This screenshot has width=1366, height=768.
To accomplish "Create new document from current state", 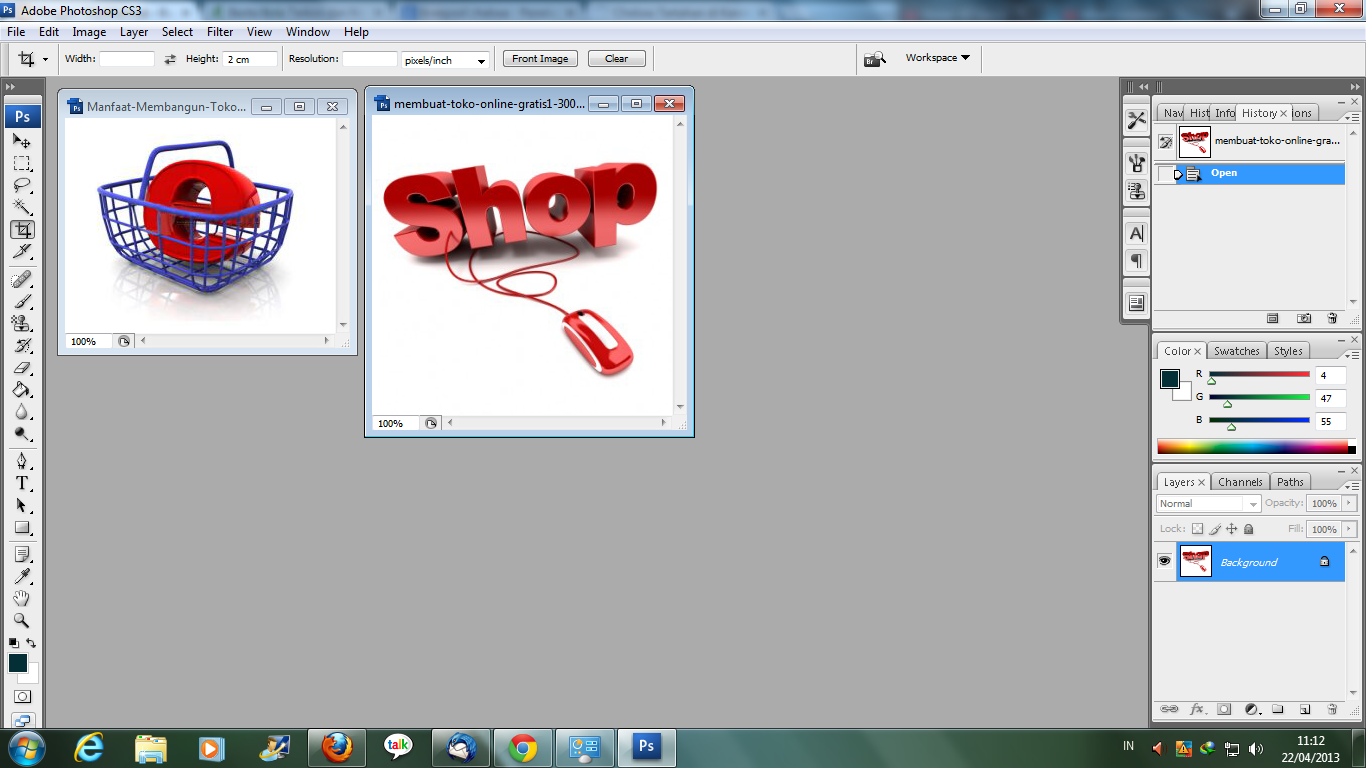I will point(1273,318).
